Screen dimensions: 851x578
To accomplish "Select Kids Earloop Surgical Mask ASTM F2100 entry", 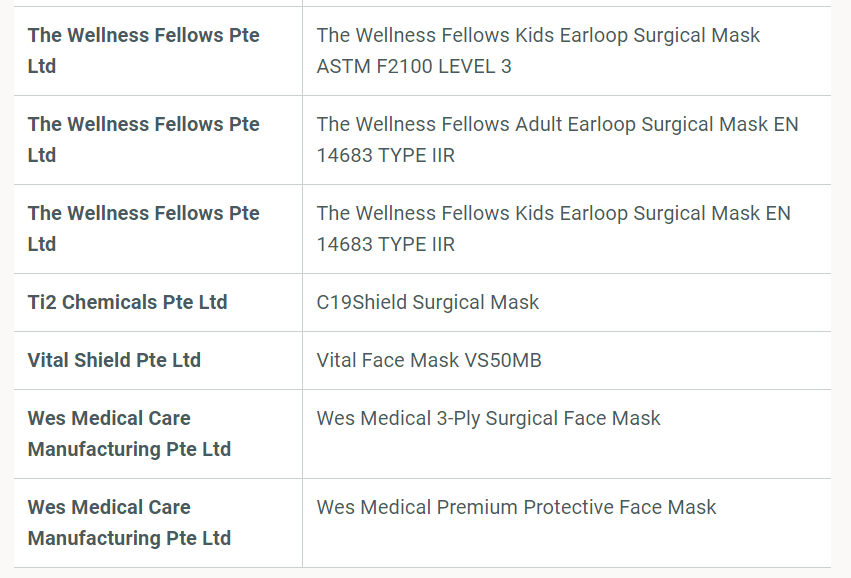I will click(538, 51).
